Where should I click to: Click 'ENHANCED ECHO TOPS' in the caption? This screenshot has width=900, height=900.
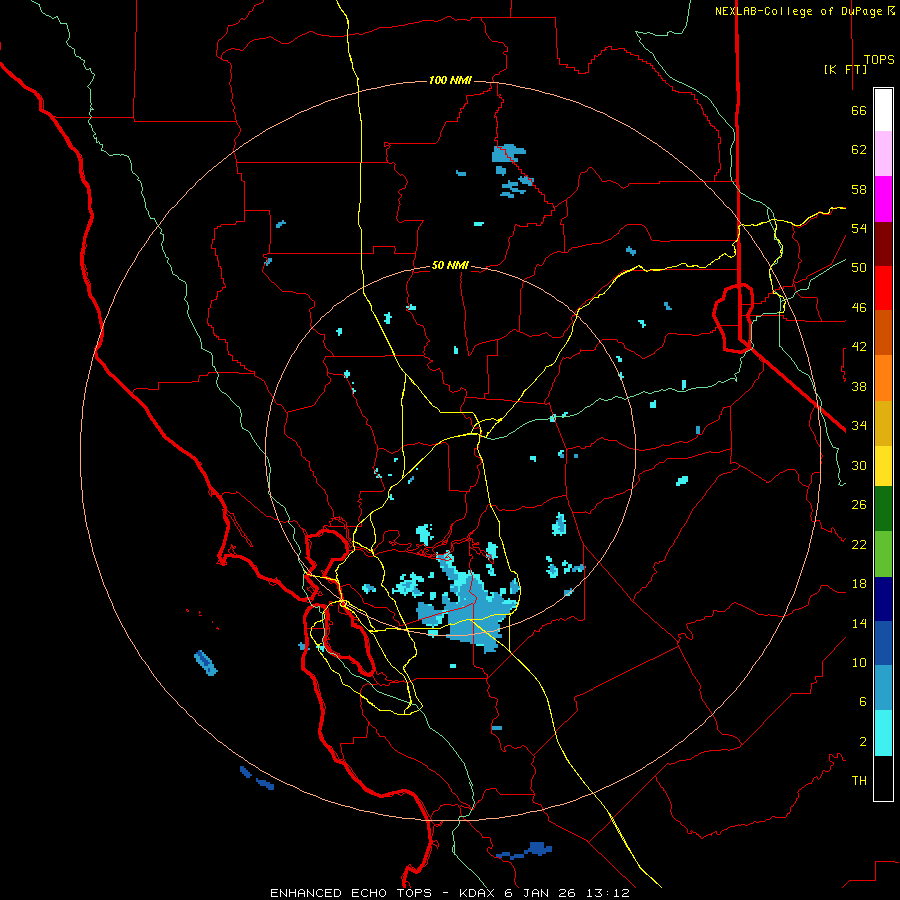click(x=351, y=893)
